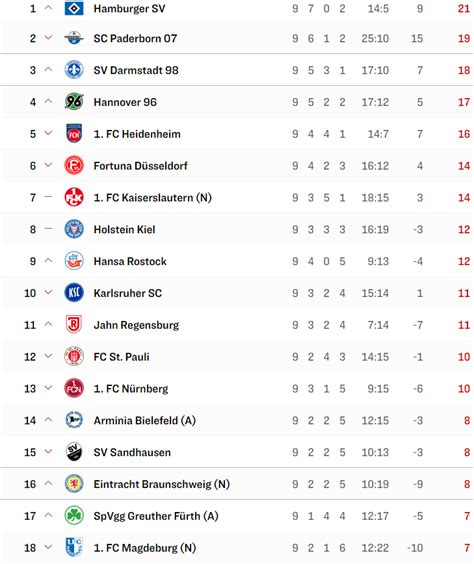474x564 pixels.
Task: Click the SpVgg Greuther Fürth cloverleaf logo
Action: pos(74,515)
